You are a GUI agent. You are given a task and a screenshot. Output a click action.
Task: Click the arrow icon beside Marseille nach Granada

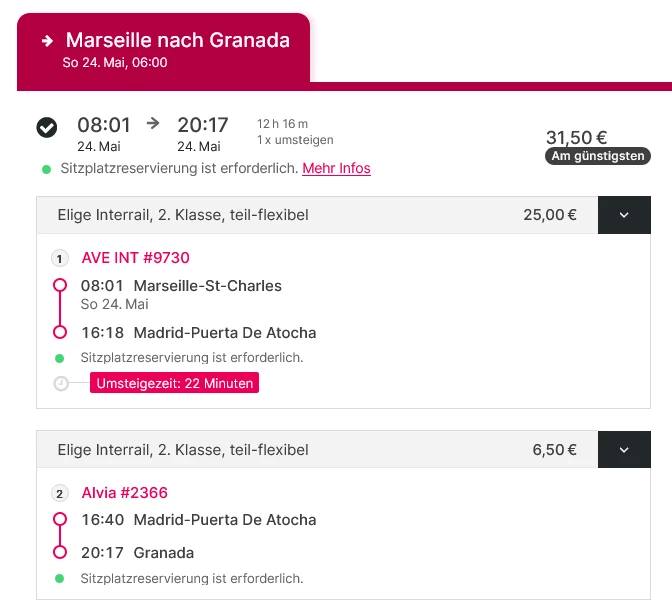click(x=47, y=41)
